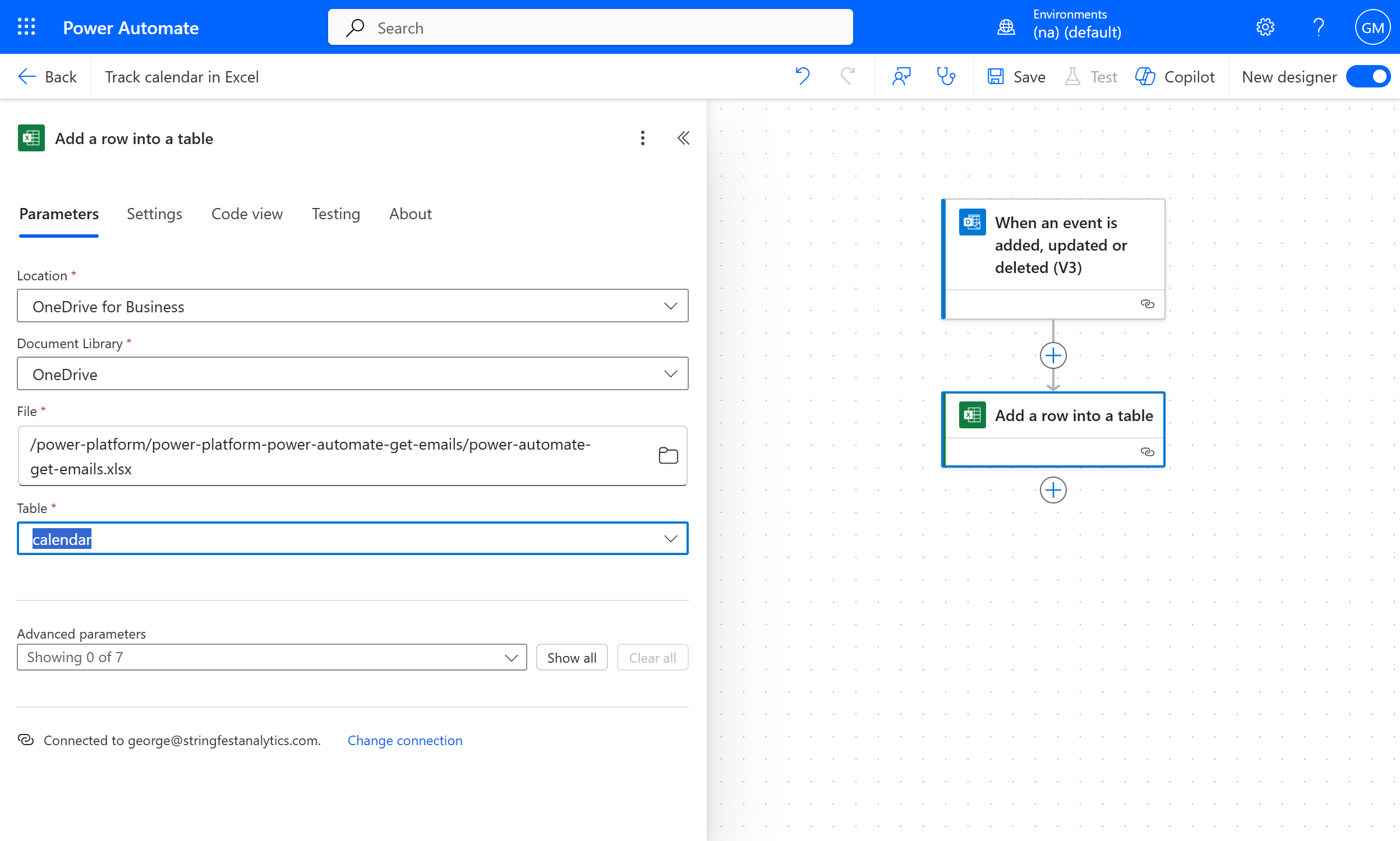
Task: Click the Change connection link
Action: coord(405,740)
